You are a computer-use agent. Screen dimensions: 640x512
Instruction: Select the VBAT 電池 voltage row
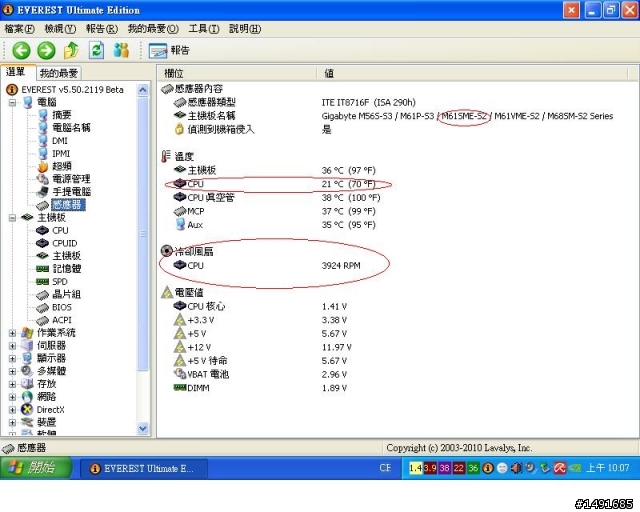click(x=260, y=374)
